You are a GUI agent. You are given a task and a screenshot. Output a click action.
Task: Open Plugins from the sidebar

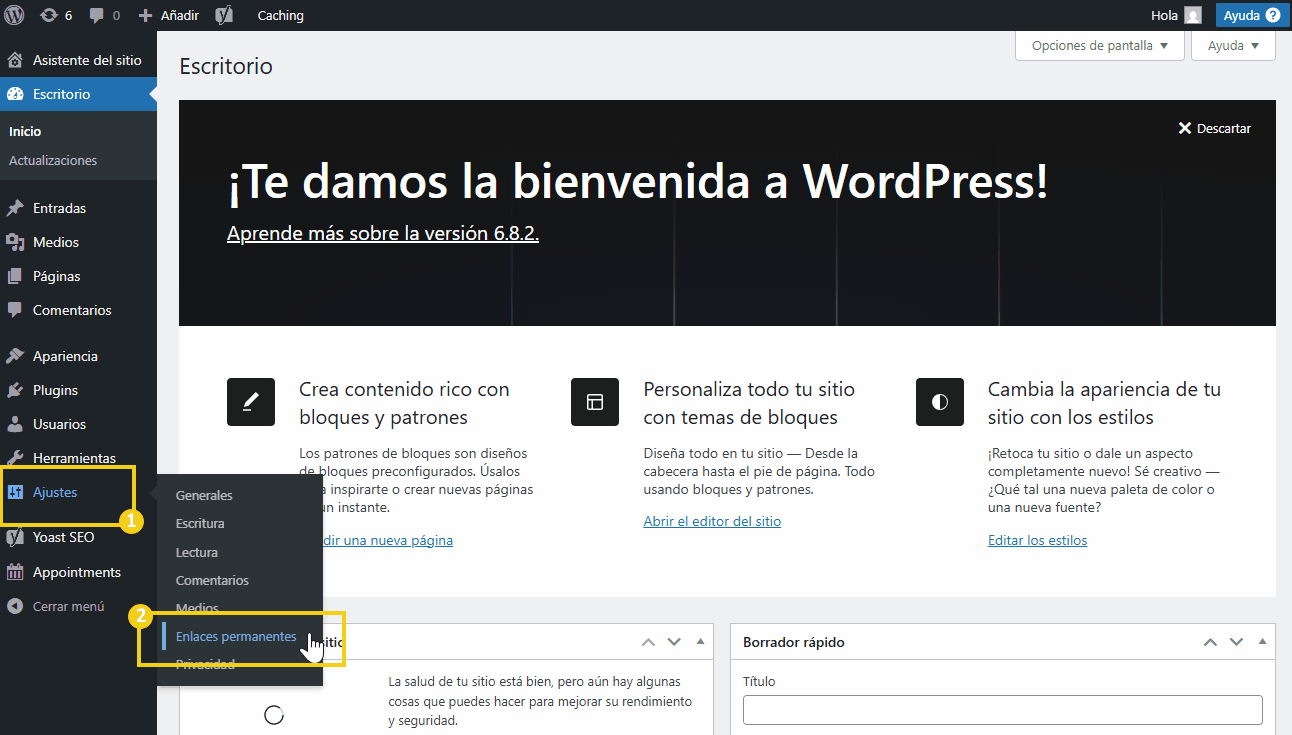pos(55,390)
